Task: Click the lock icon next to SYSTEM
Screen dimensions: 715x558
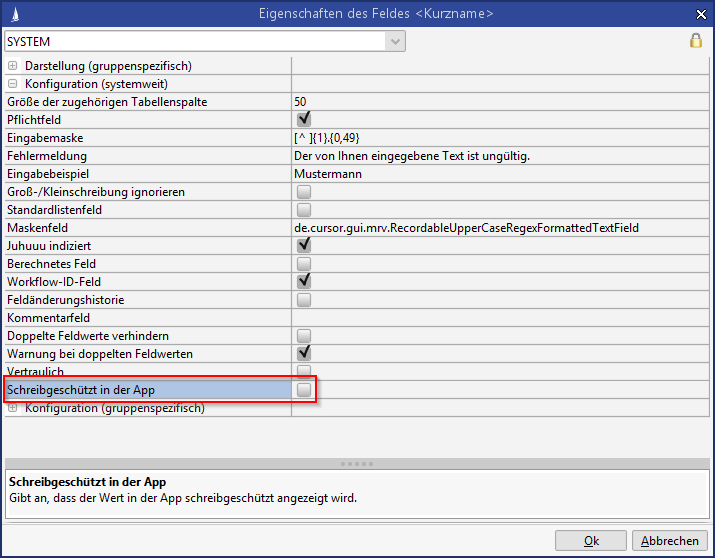Action: [x=696, y=41]
